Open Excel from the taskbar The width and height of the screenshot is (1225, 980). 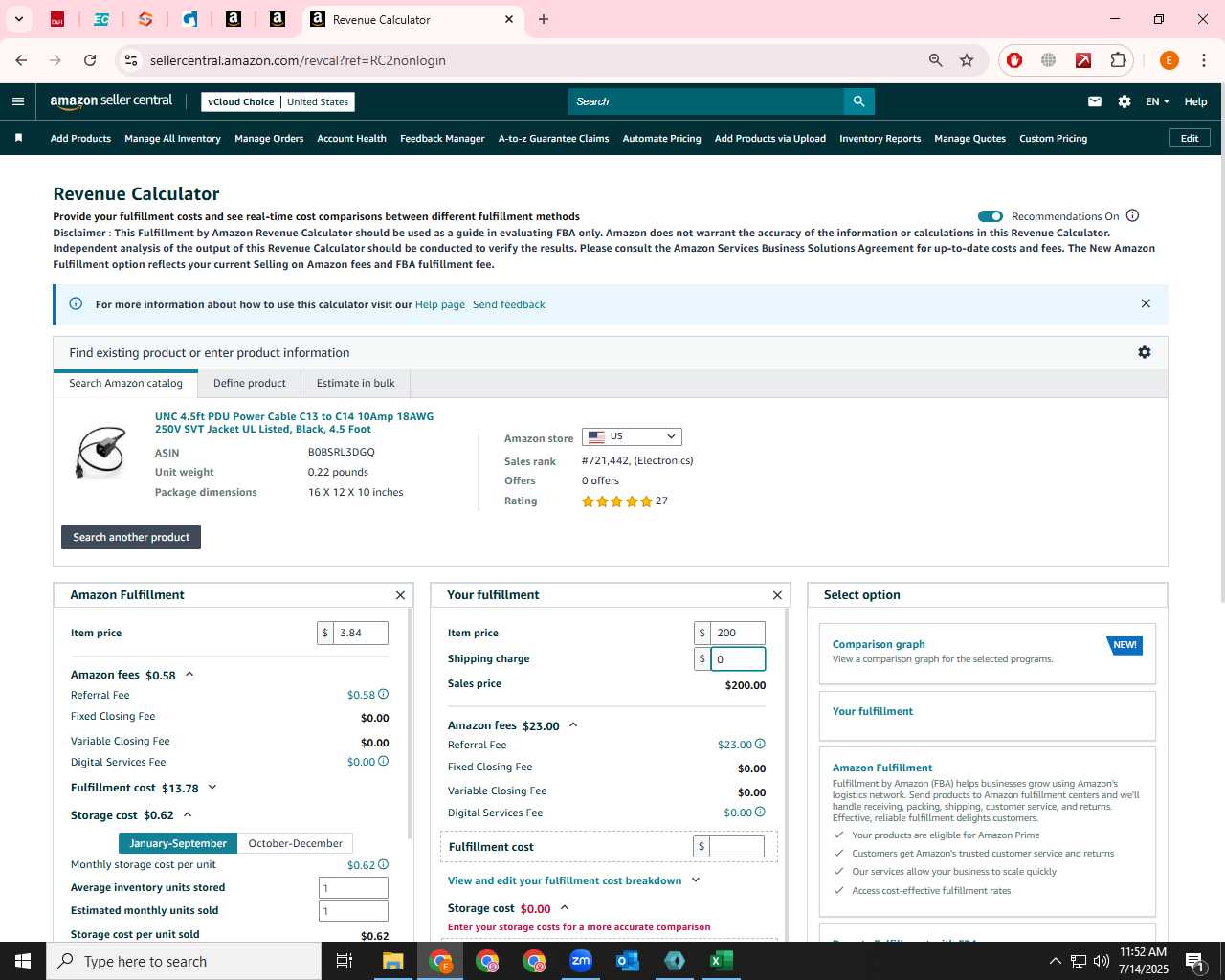click(x=721, y=961)
